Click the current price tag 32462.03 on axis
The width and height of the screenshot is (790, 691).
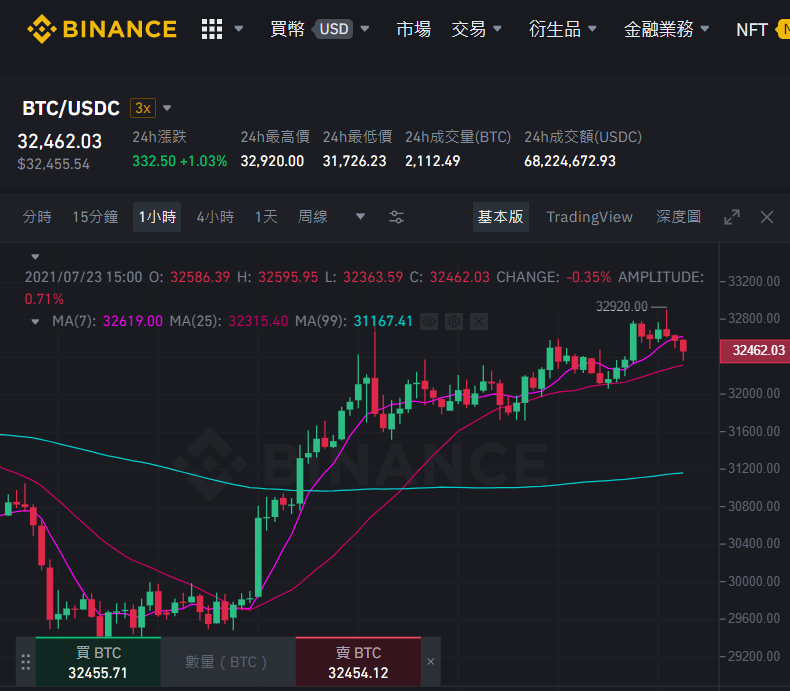(754, 351)
